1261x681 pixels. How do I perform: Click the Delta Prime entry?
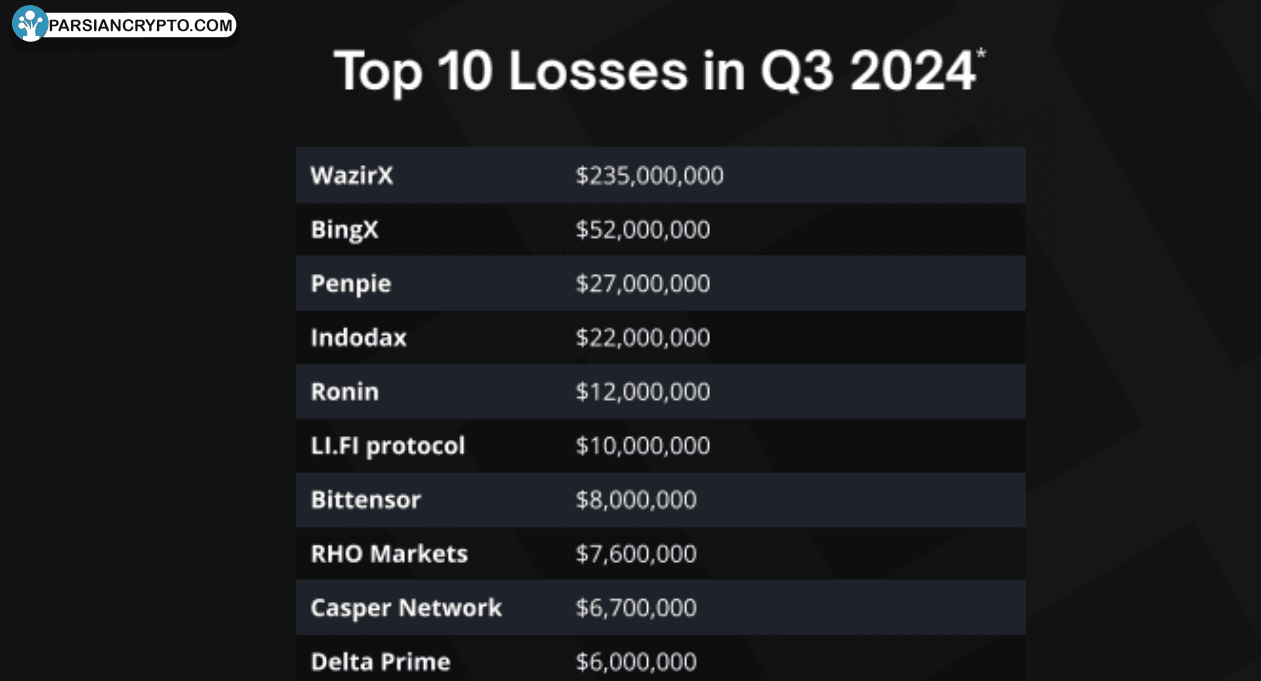tap(380, 662)
